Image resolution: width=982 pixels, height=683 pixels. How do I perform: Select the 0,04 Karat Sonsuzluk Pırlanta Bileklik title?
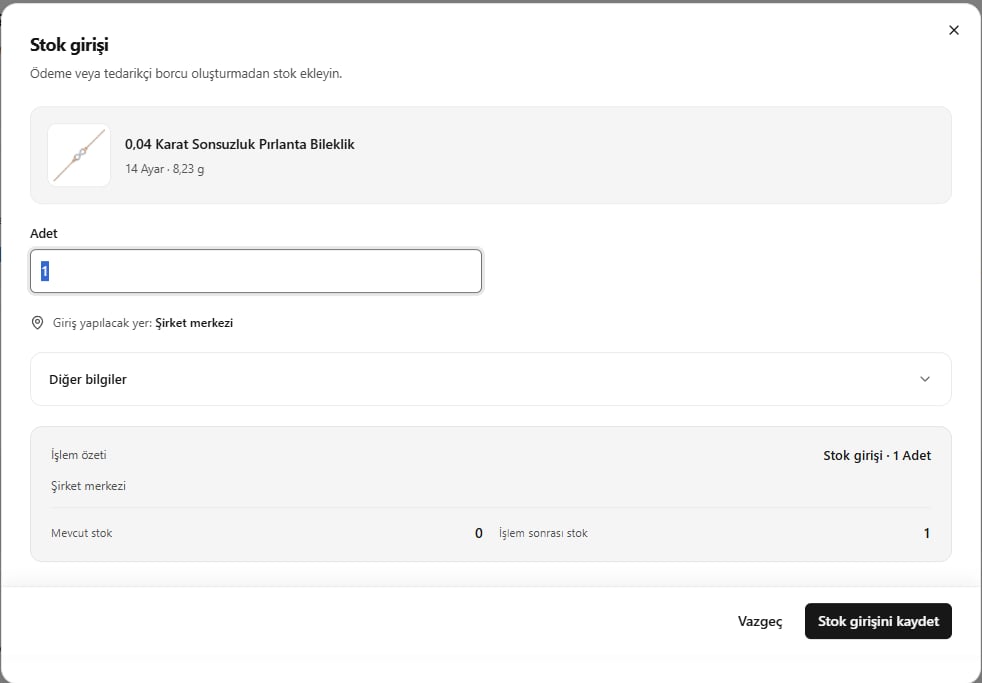point(240,145)
